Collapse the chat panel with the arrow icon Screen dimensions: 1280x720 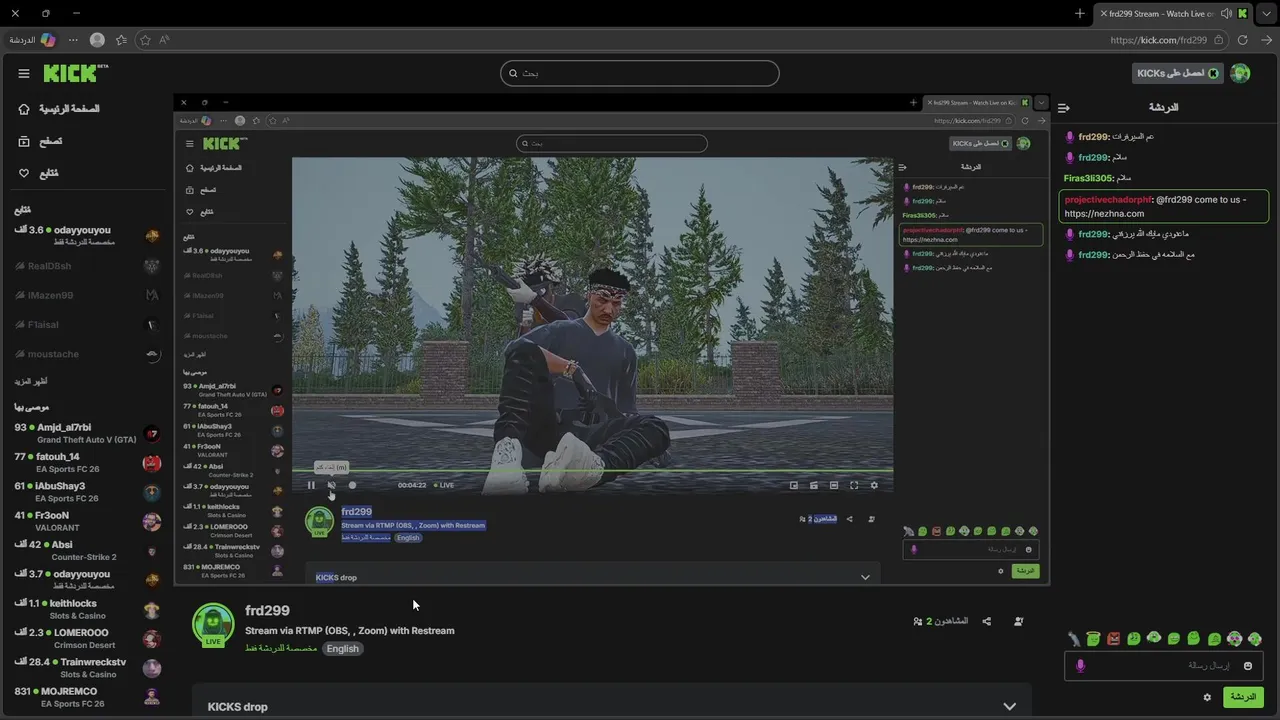1064,108
